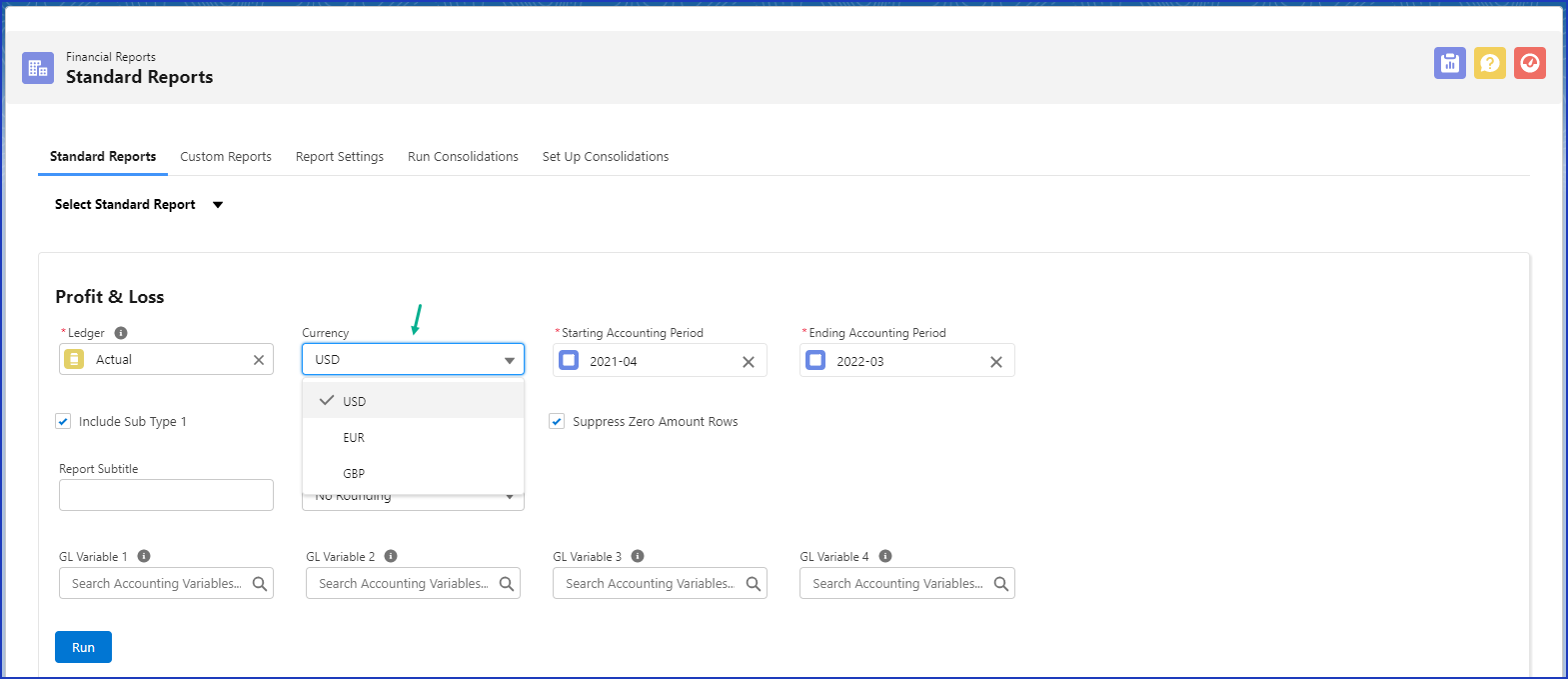Toggle Include Sub Type 1 checkbox
Viewport: 1568px width, 679px height.
tap(63, 422)
